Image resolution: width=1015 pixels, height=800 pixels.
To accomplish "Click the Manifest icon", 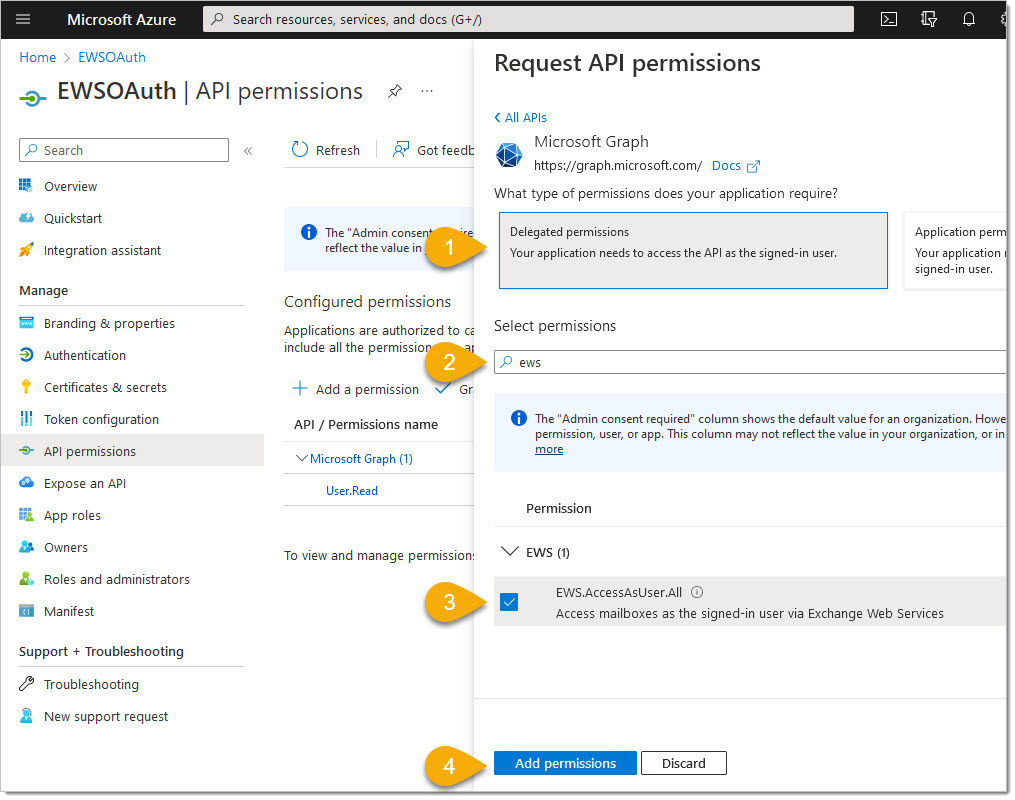I will coord(26,612).
